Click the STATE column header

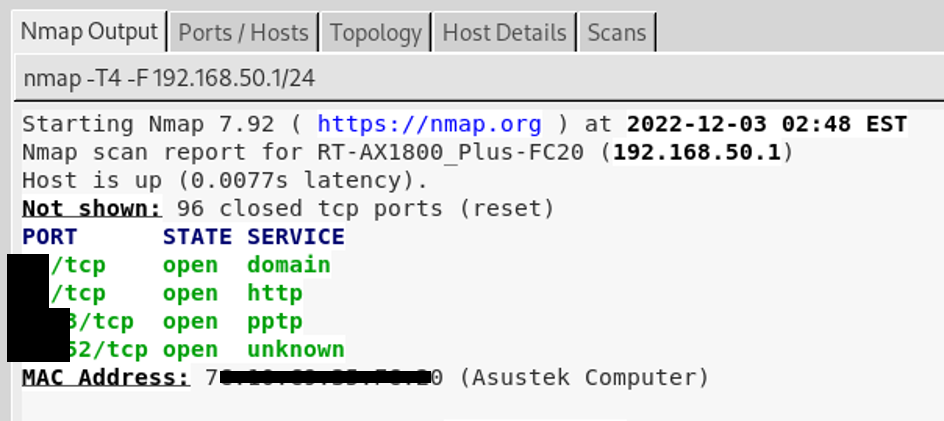click(197, 237)
